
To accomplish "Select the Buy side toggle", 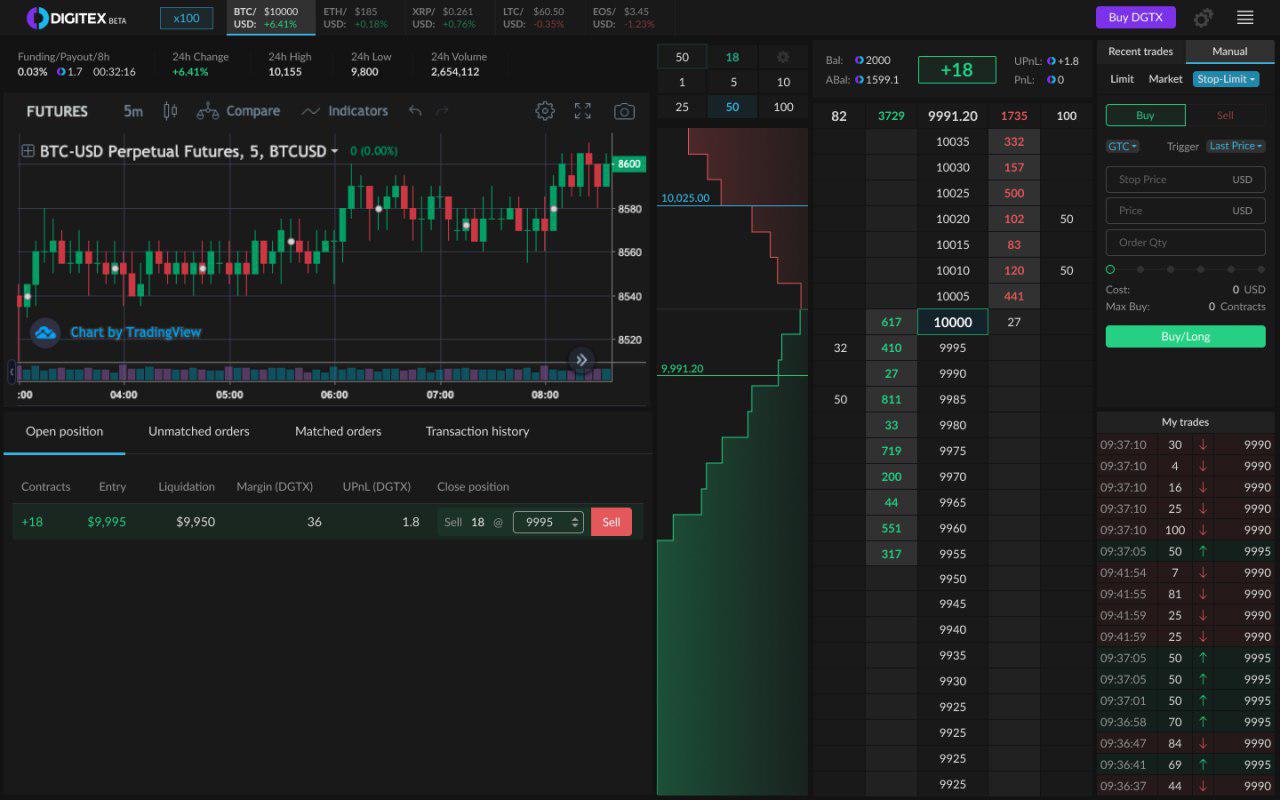I will [x=1145, y=115].
